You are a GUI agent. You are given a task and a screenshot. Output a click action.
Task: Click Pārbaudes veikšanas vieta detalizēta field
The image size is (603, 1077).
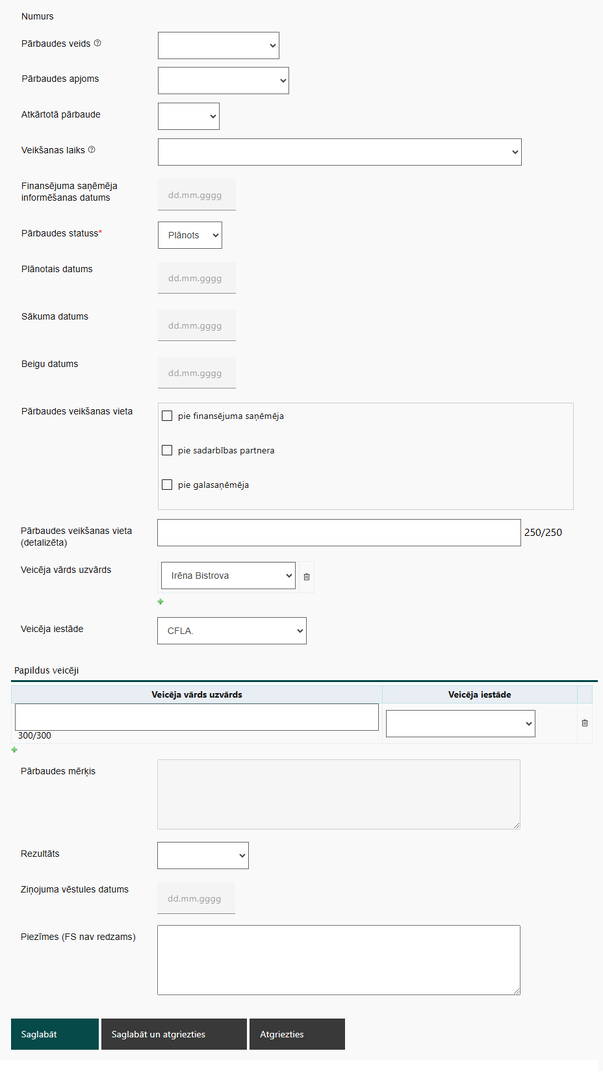click(x=339, y=533)
